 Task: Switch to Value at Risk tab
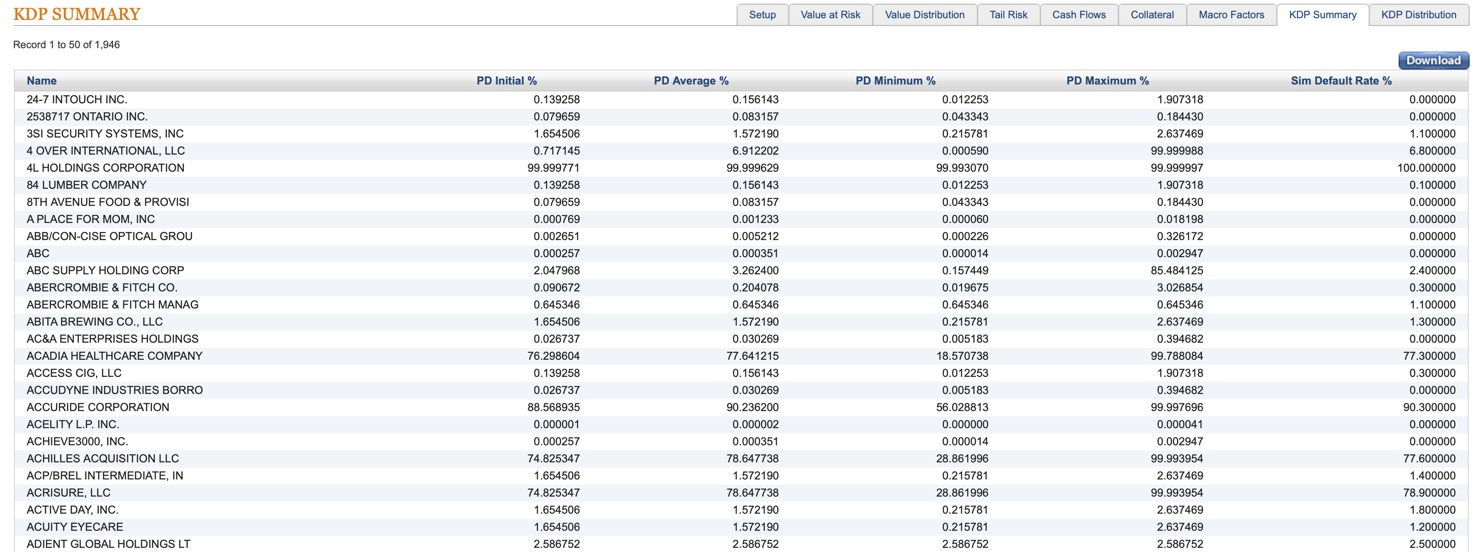pos(830,15)
